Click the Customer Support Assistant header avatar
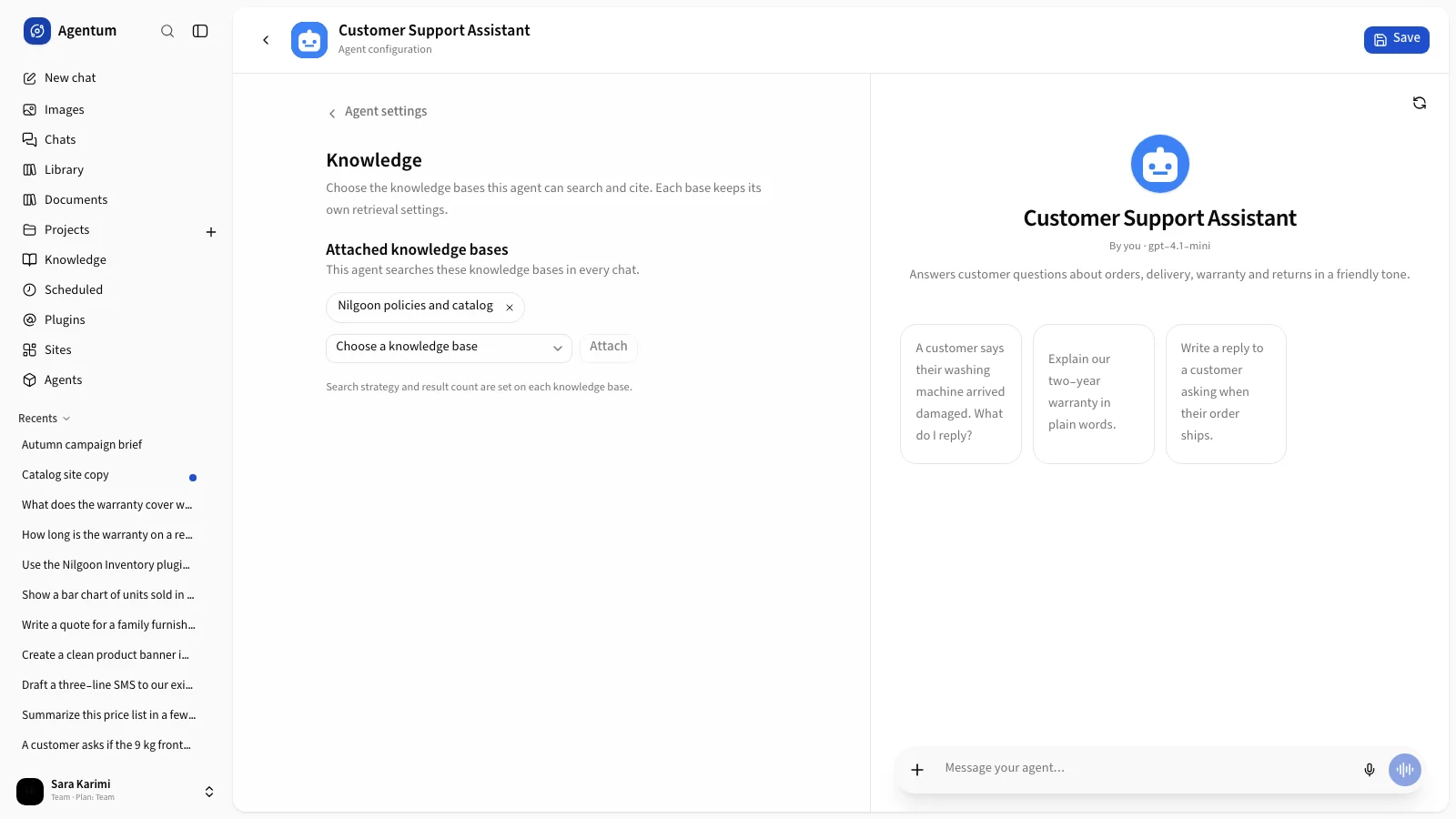Image resolution: width=1456 pixels, height=819 pixels. click(x=309, y=40)
